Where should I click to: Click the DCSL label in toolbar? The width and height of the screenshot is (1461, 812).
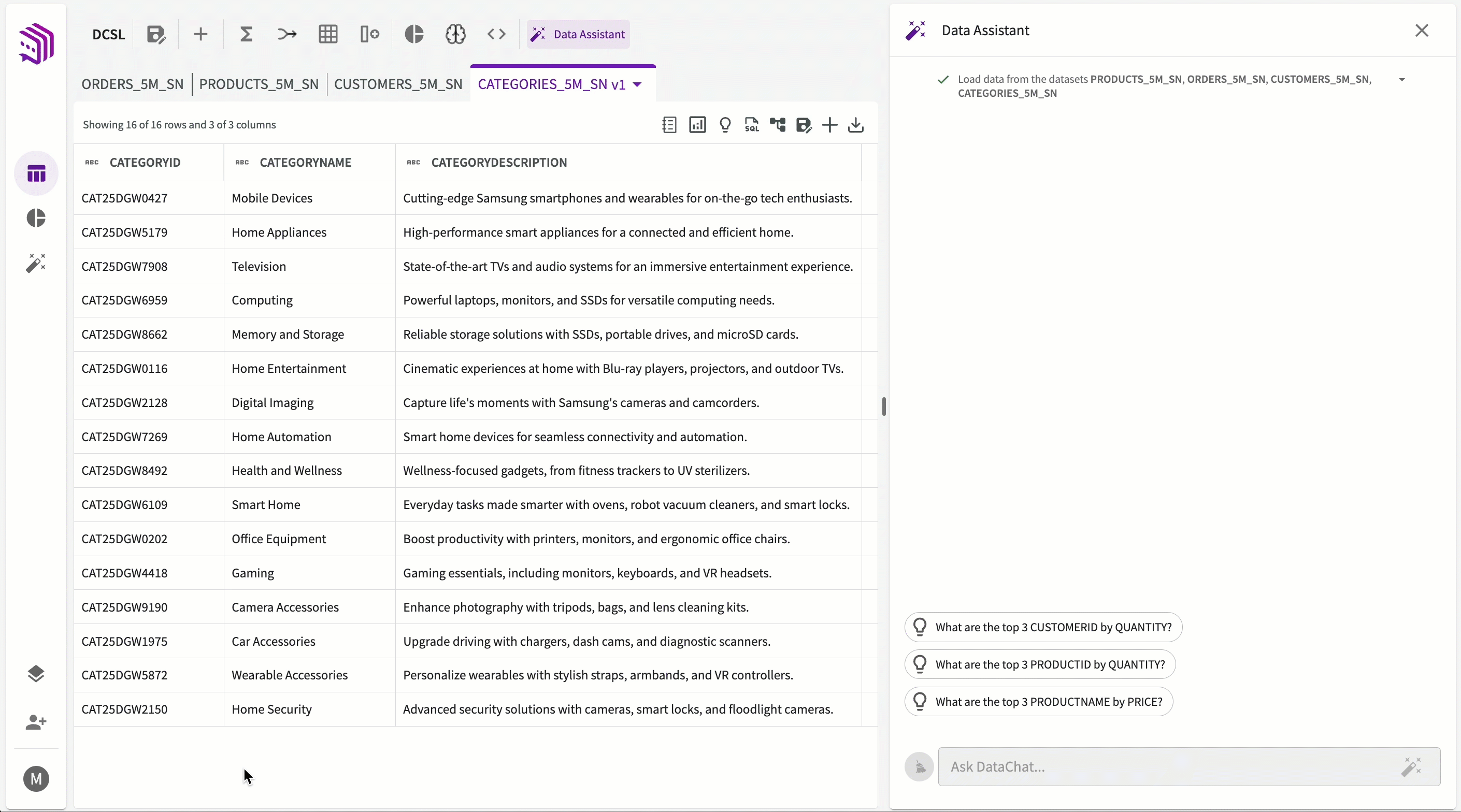[108, 34]
